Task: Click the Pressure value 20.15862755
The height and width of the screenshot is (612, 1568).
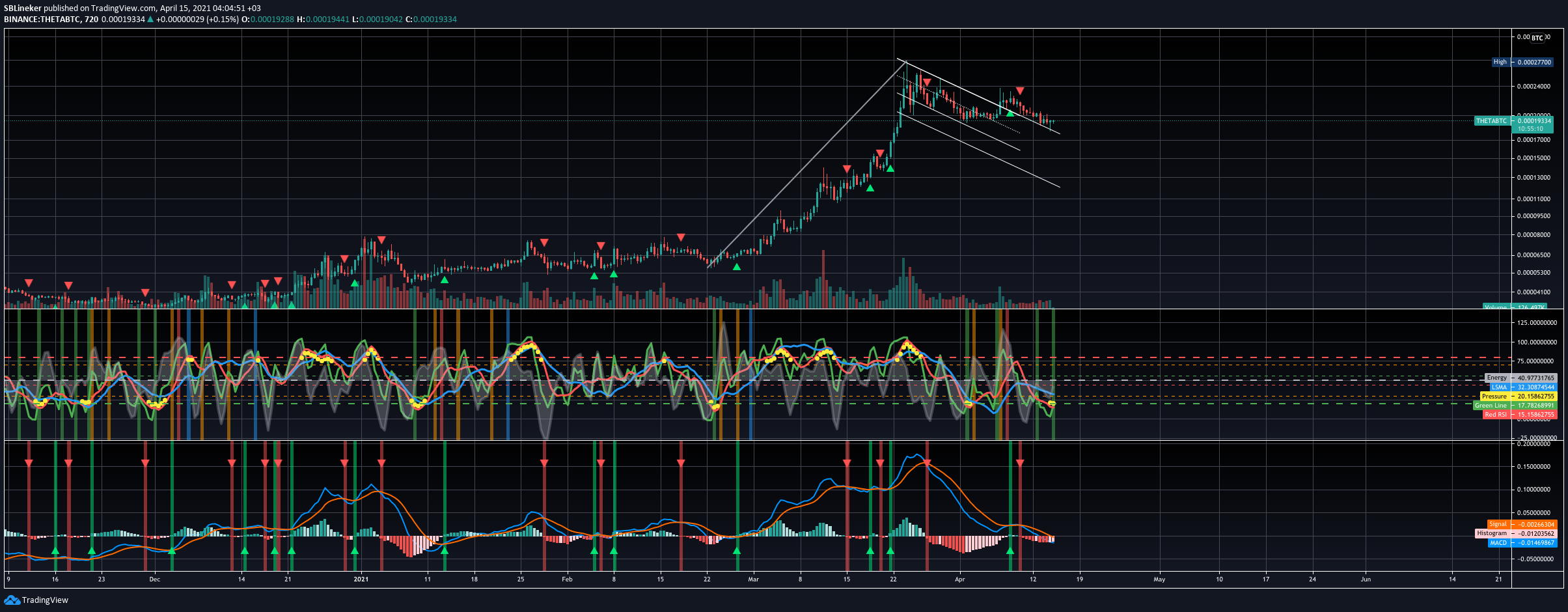Action: tap(1535, 396)
